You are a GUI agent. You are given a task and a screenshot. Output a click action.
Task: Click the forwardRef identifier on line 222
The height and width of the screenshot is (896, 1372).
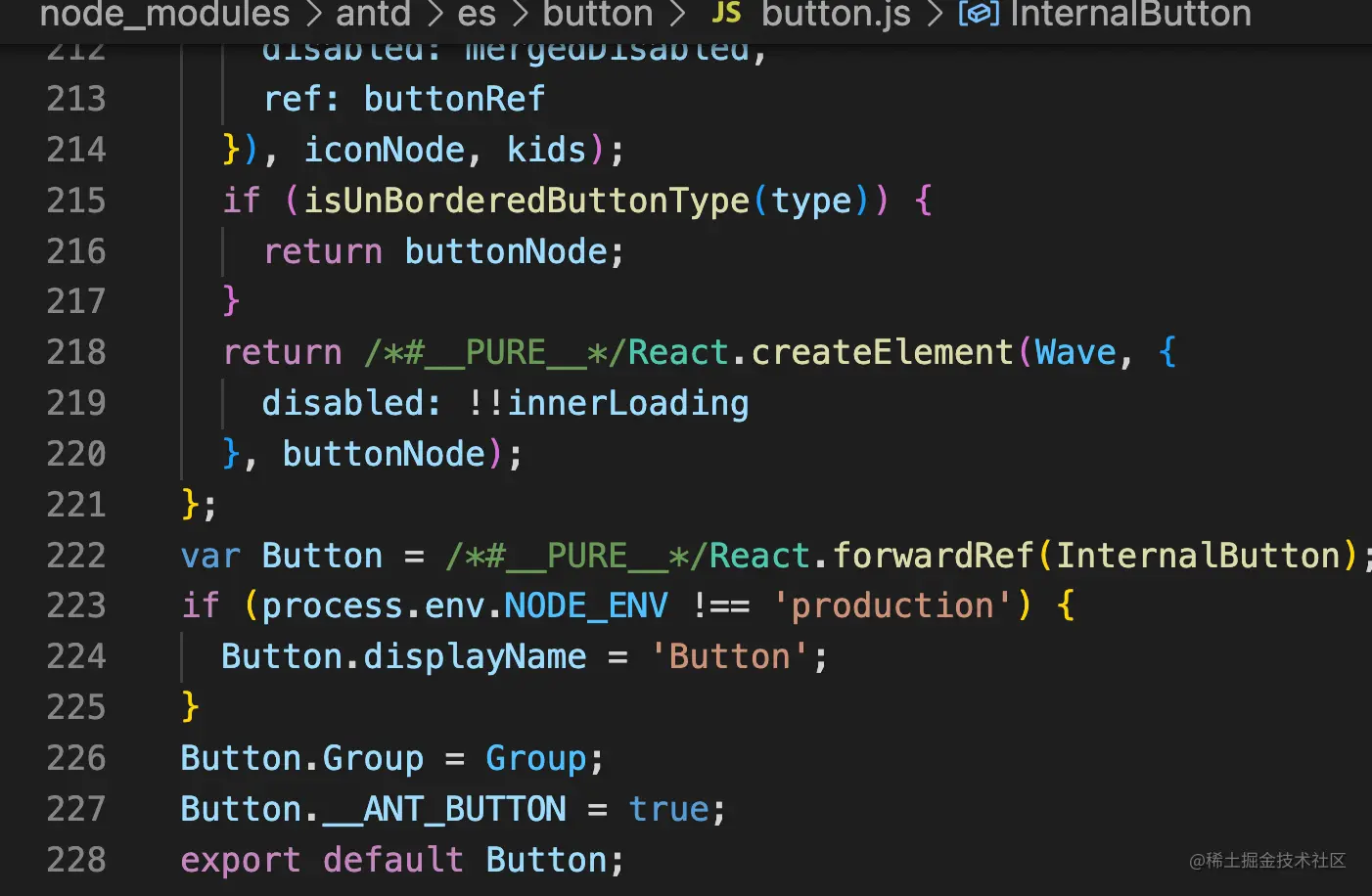[934, 555]
